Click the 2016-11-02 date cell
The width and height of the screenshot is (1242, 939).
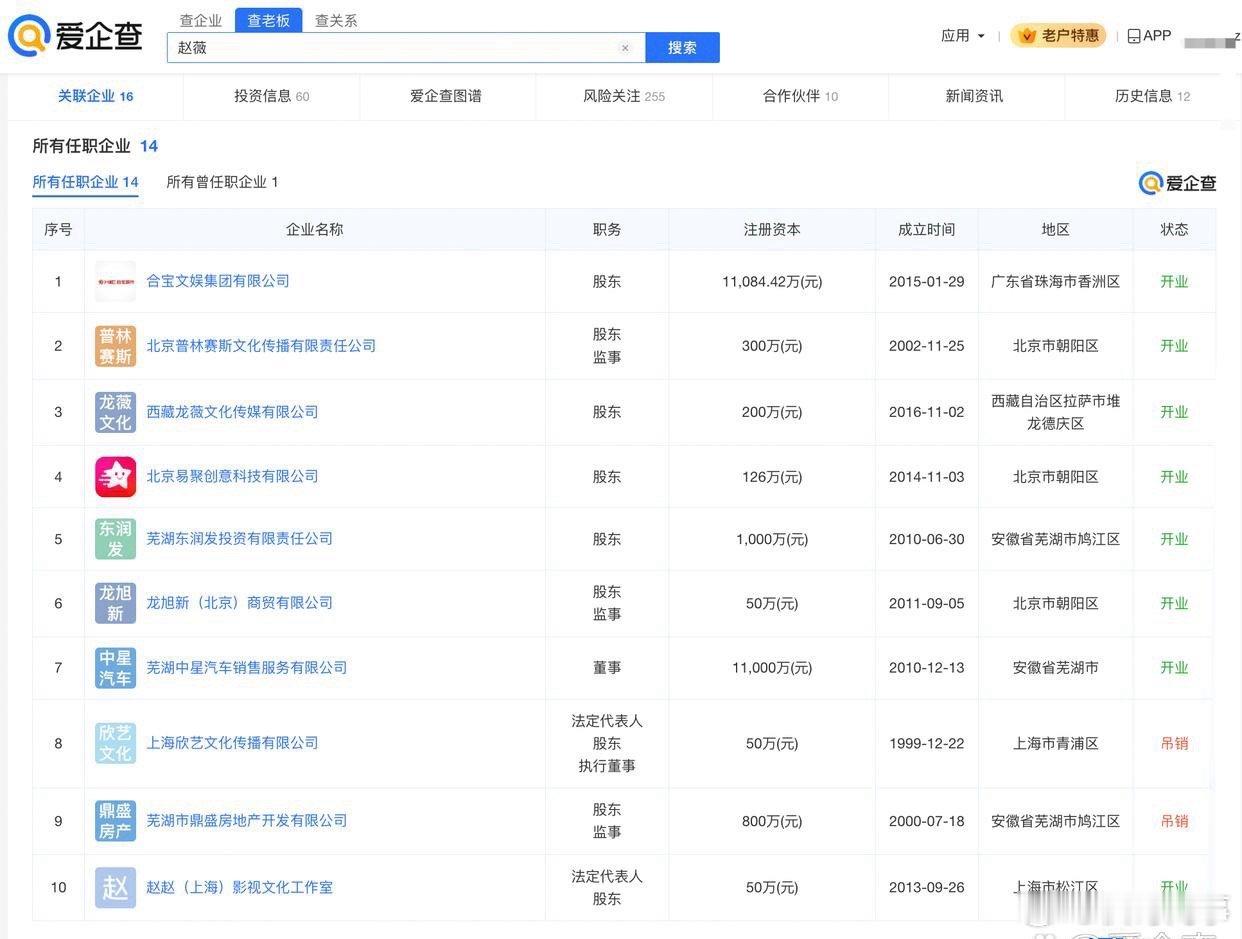(926, 412)
